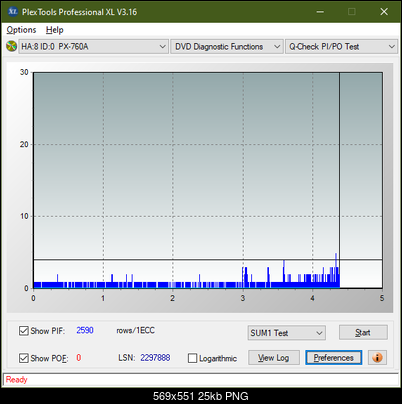The image size is (402, 404).
Task: Open the Q-Check PI/PO Test dropdown
Action: [x=341, y=47]
